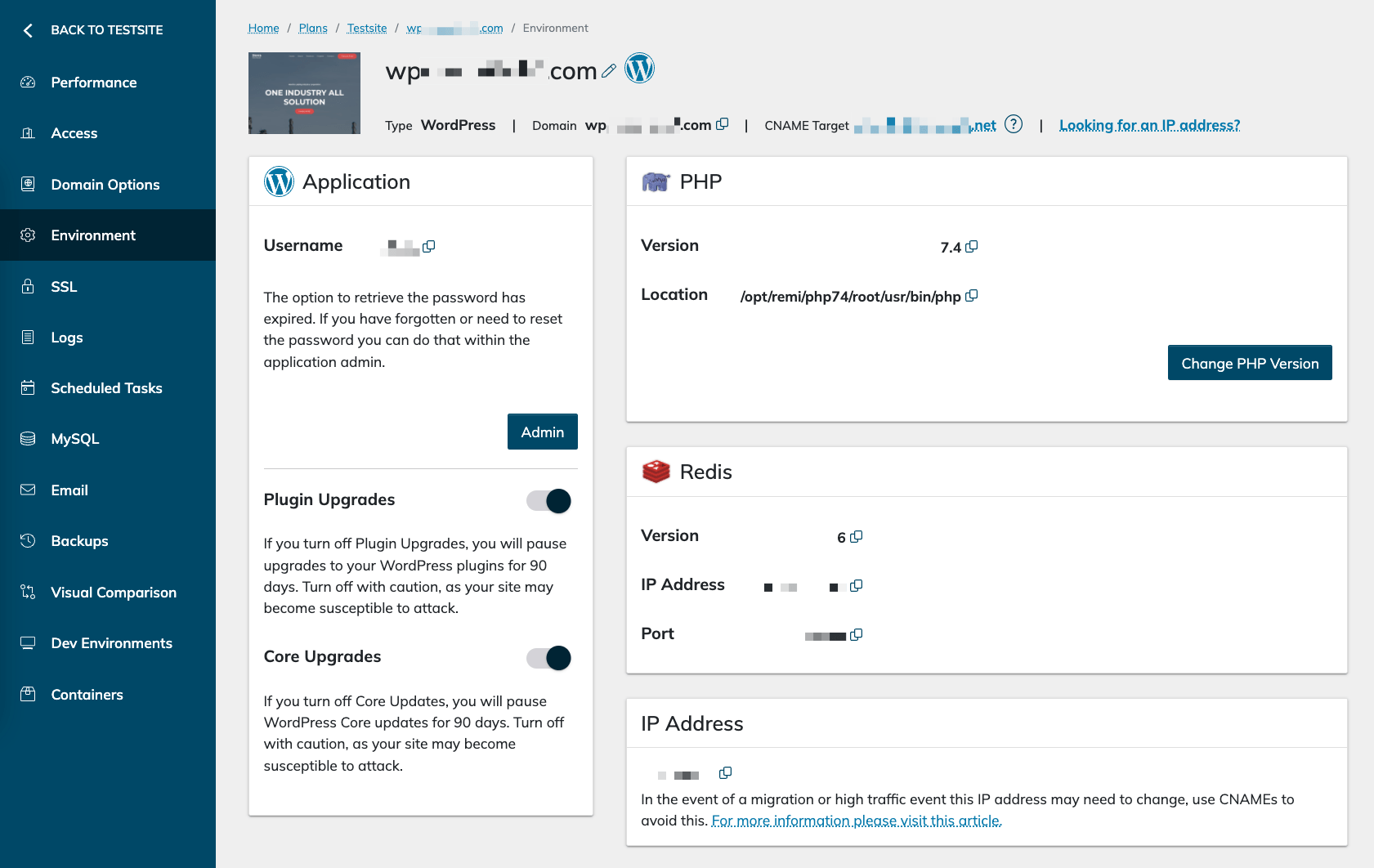Click the Plans breadcrumb link

point(313,28)
